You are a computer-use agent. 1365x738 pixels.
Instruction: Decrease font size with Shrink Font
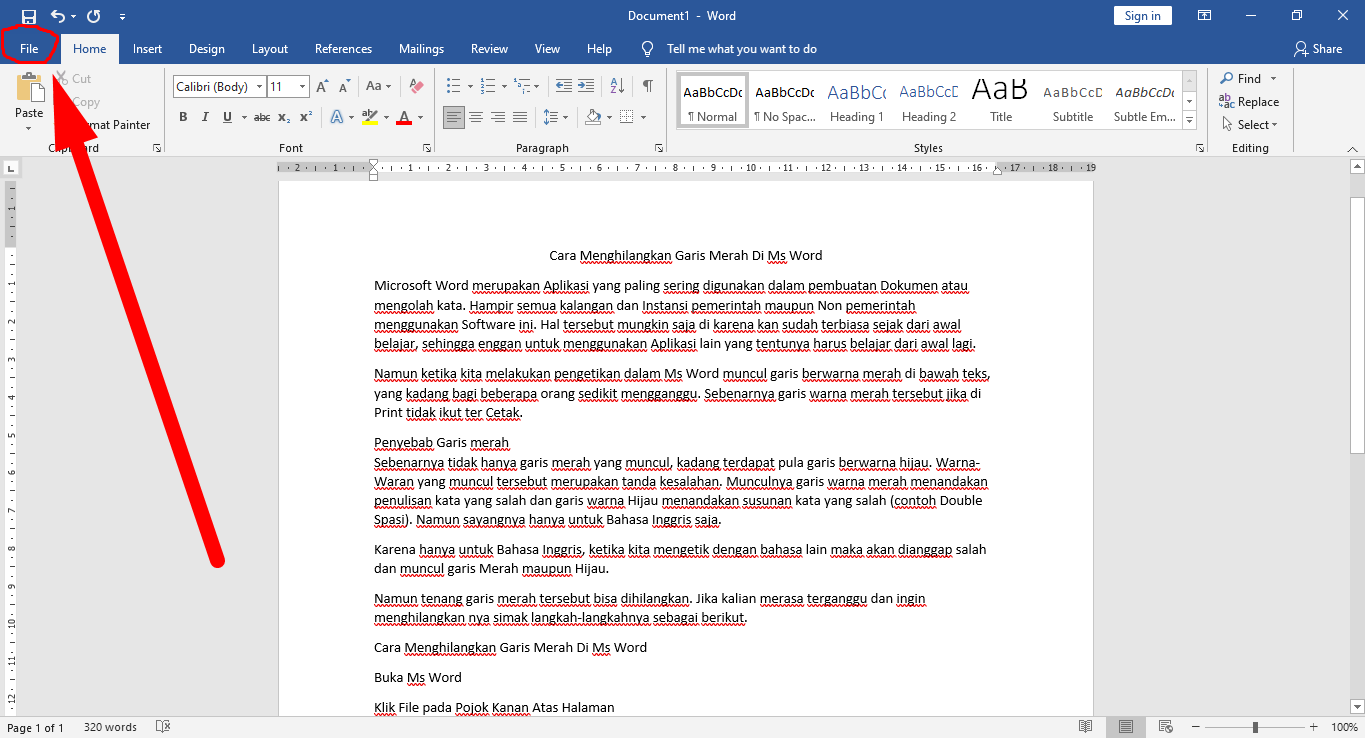343,87
